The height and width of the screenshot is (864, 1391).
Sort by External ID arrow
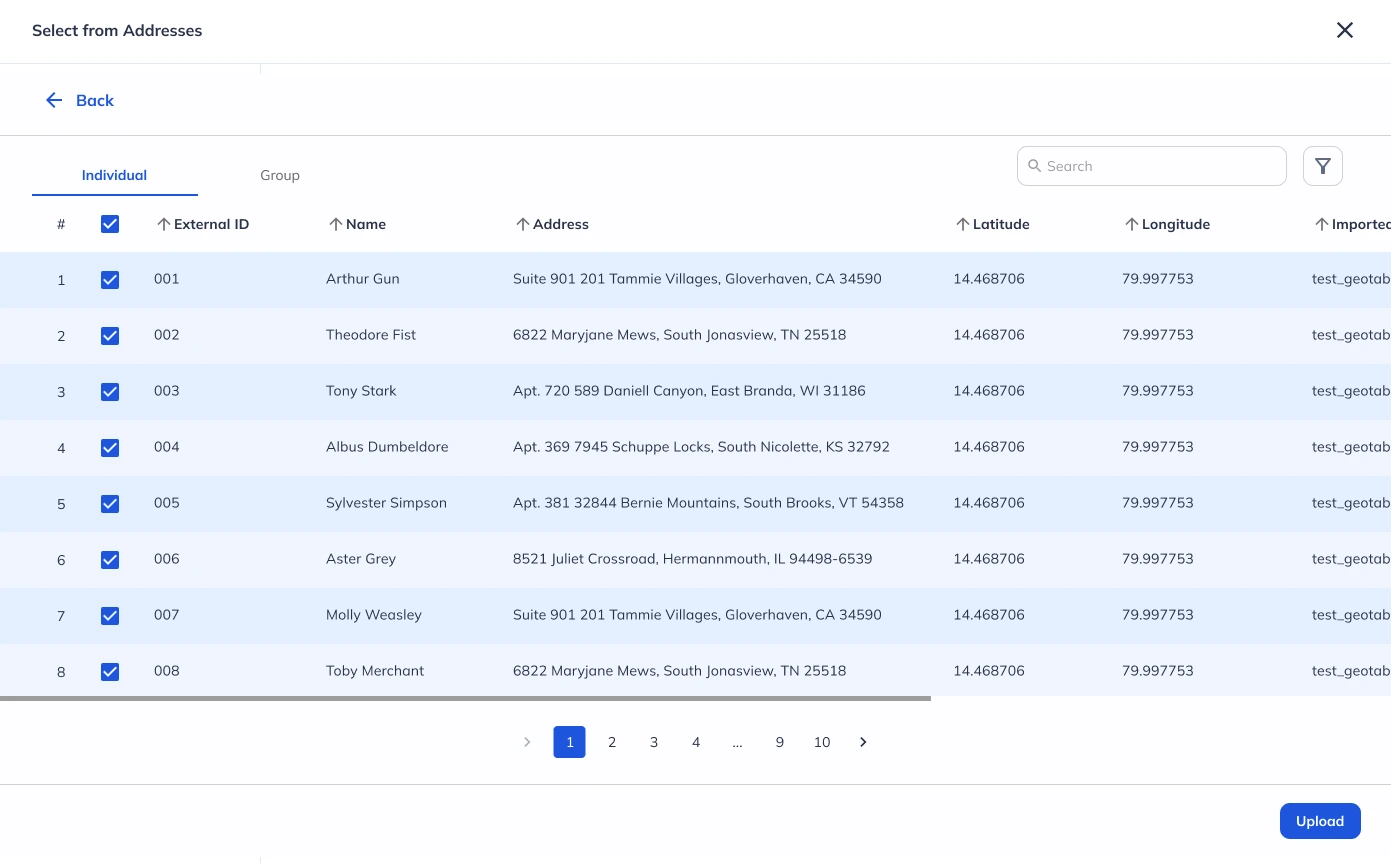point(164,224)
